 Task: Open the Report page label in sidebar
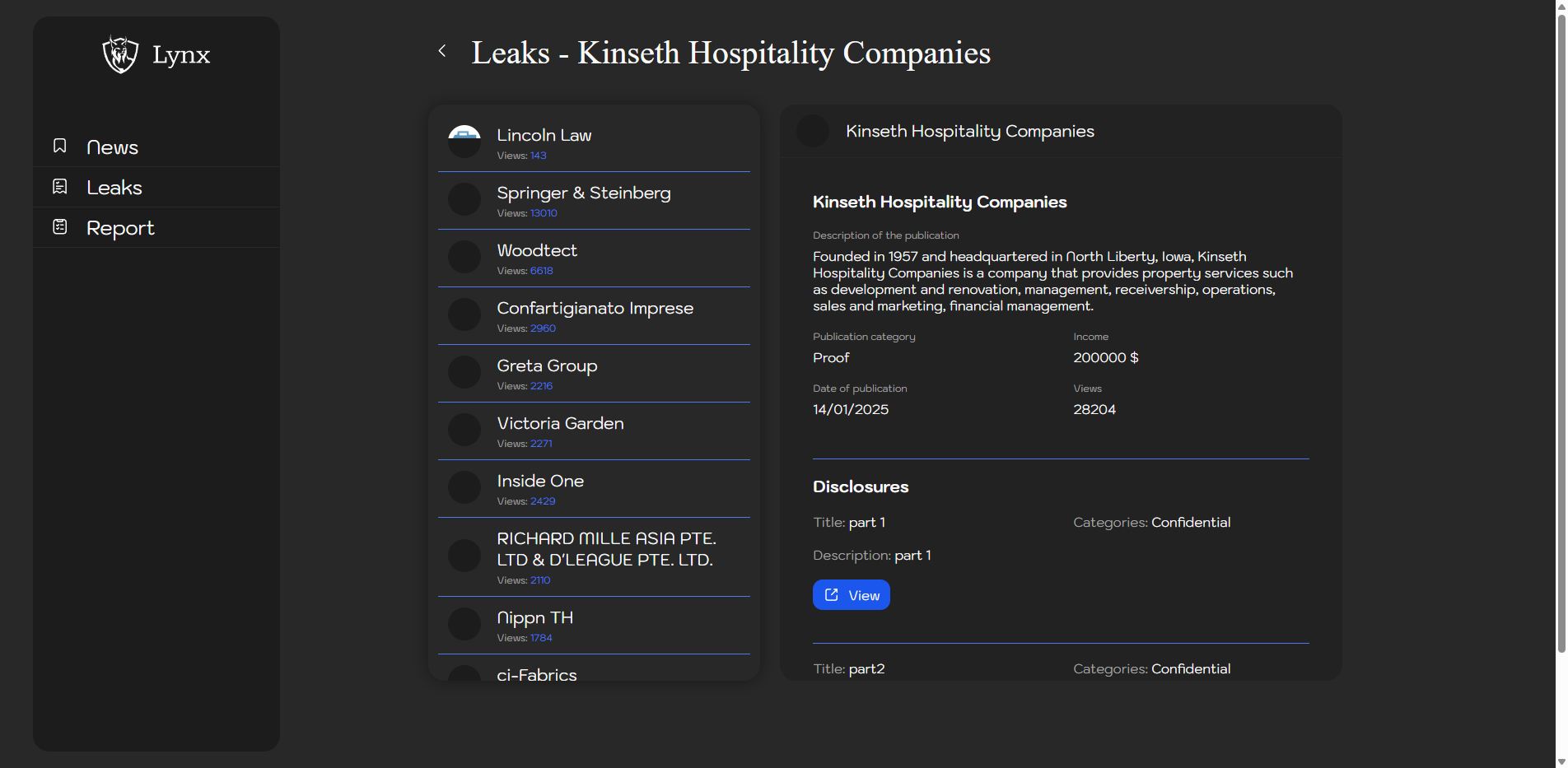click(120, 228)
